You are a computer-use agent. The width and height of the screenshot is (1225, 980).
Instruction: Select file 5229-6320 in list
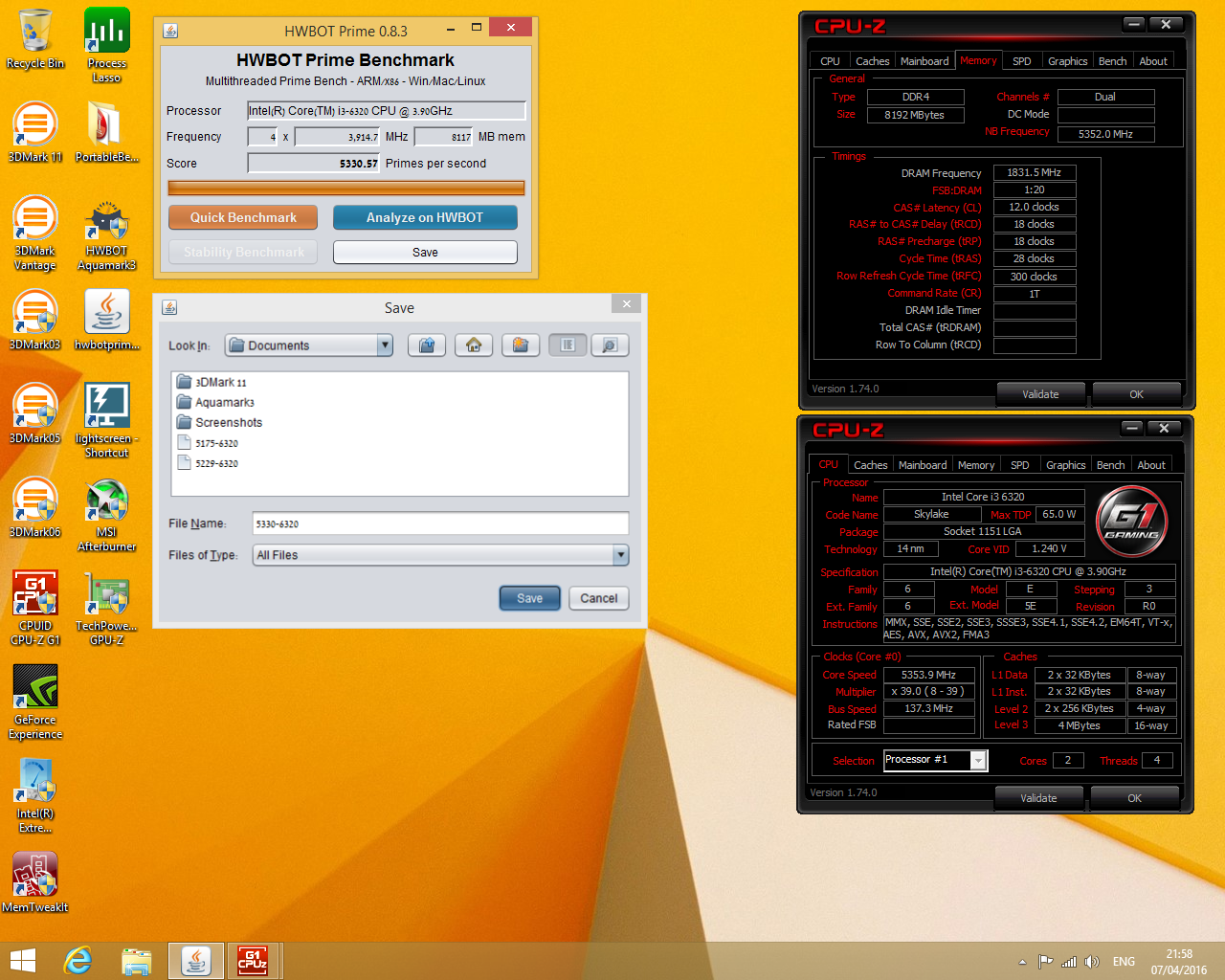tap(208, 463)
